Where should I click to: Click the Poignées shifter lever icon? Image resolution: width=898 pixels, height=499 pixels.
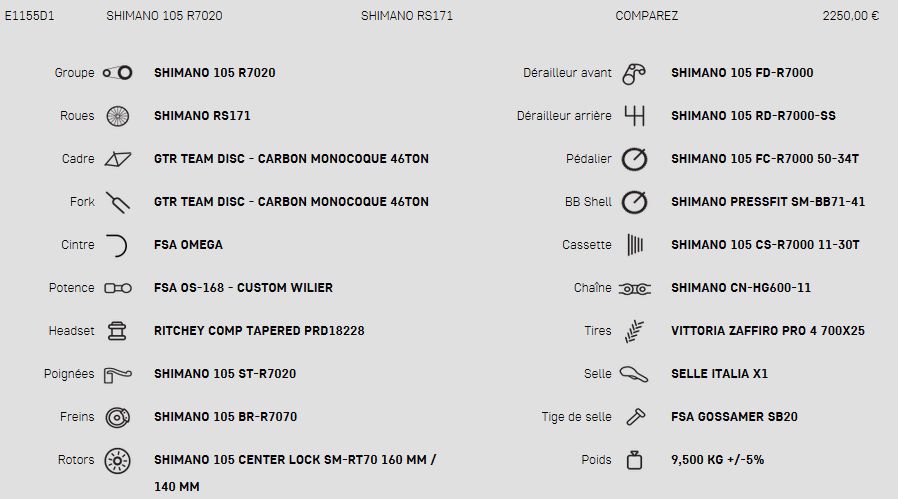point(117,375)
